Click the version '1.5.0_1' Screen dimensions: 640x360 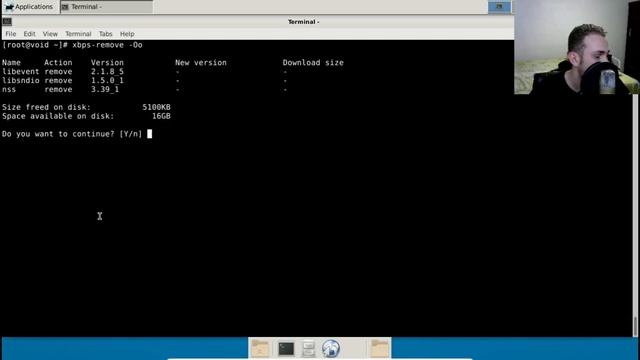click(107, 80)
